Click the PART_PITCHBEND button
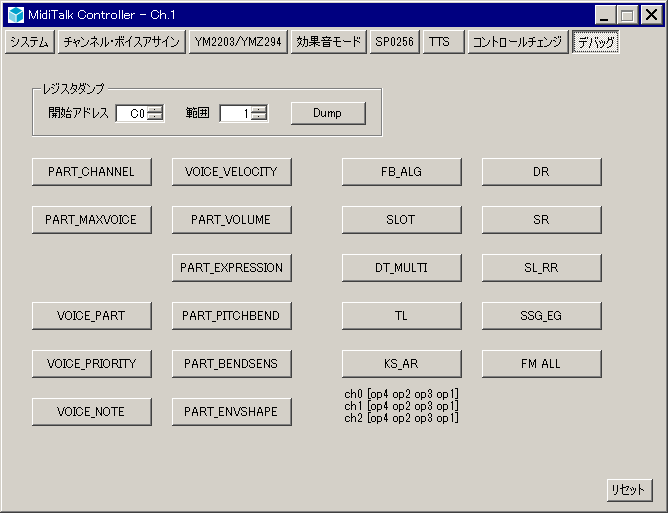The width and height of the screenshot is (668, 513). click(x=232, y=316)
